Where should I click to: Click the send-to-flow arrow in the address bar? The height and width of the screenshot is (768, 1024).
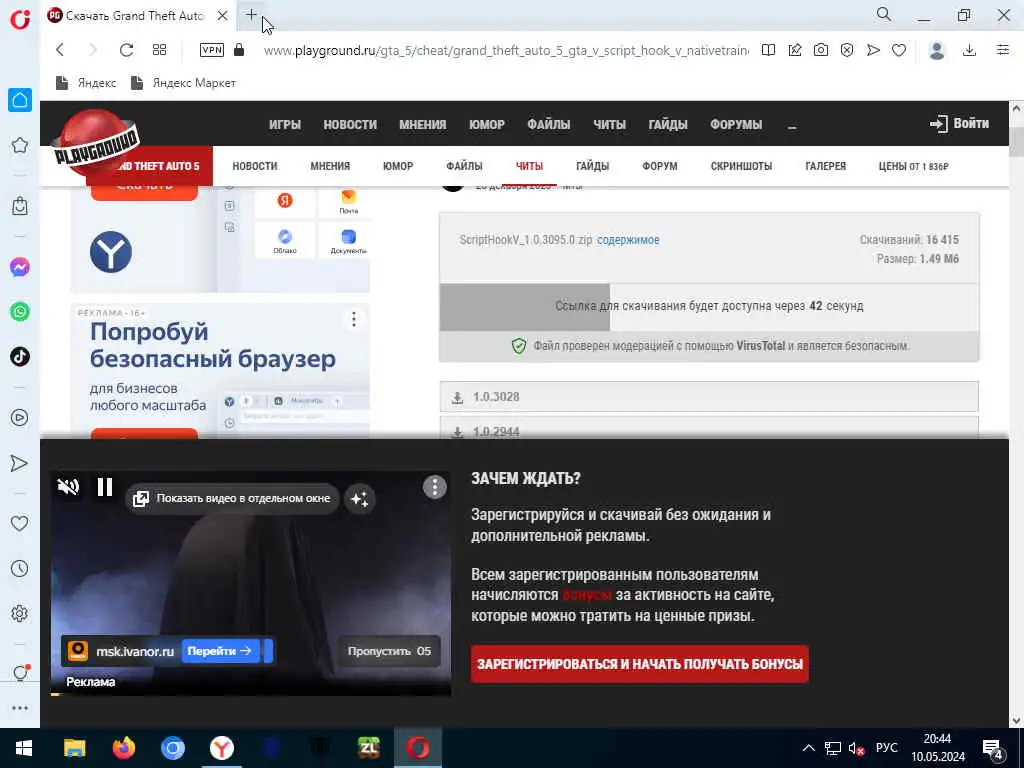tap(873, 50)
